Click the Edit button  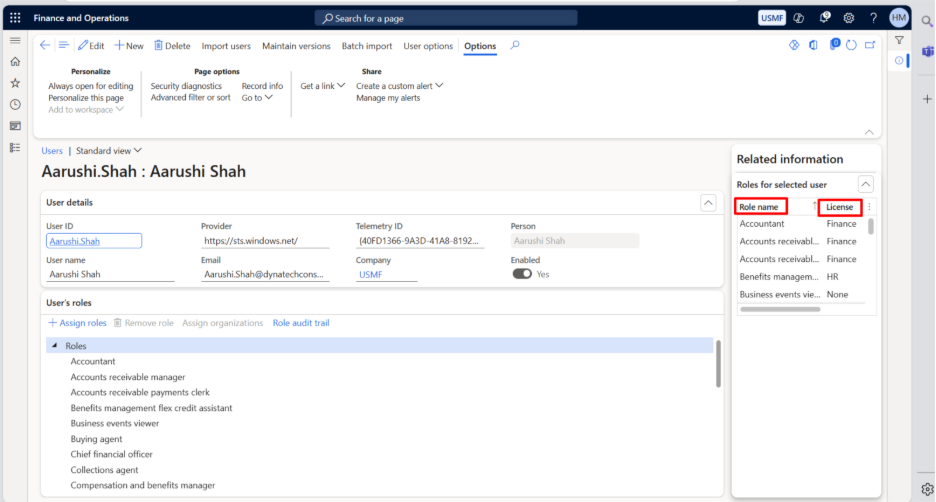(91, 45)
